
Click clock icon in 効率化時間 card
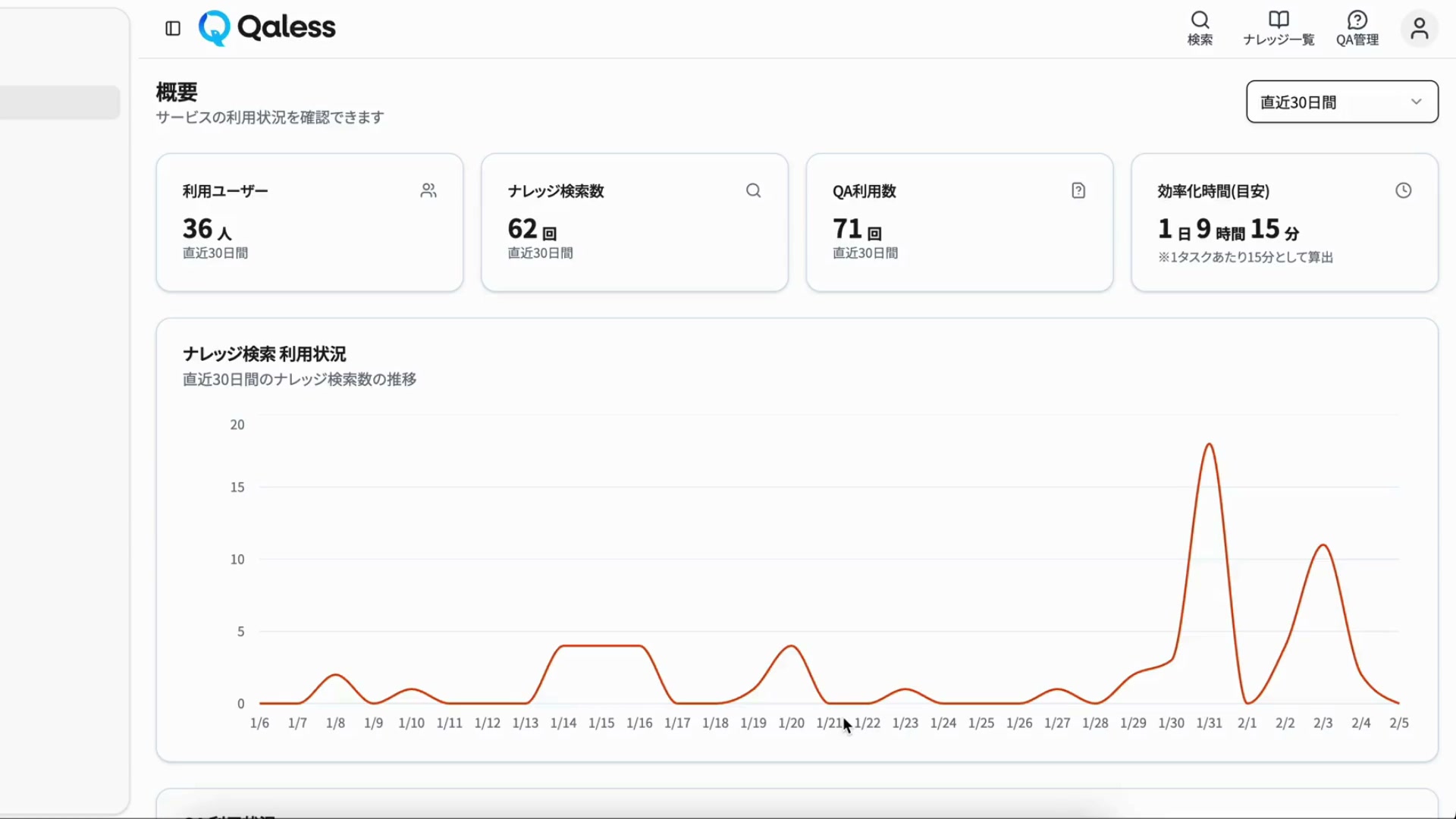click(1403, 190)
